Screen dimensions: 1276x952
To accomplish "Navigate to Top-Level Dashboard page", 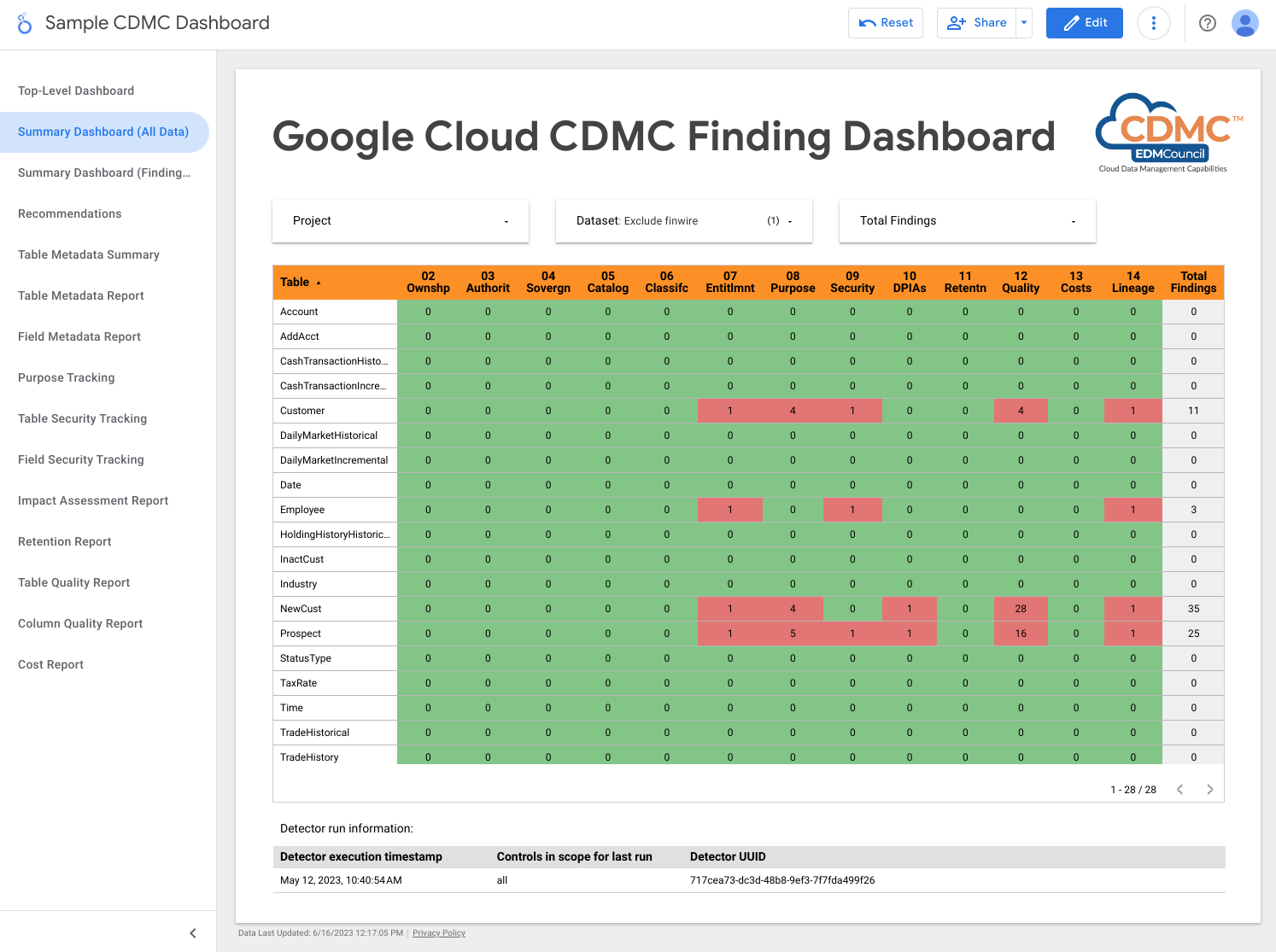I will 76,91.
